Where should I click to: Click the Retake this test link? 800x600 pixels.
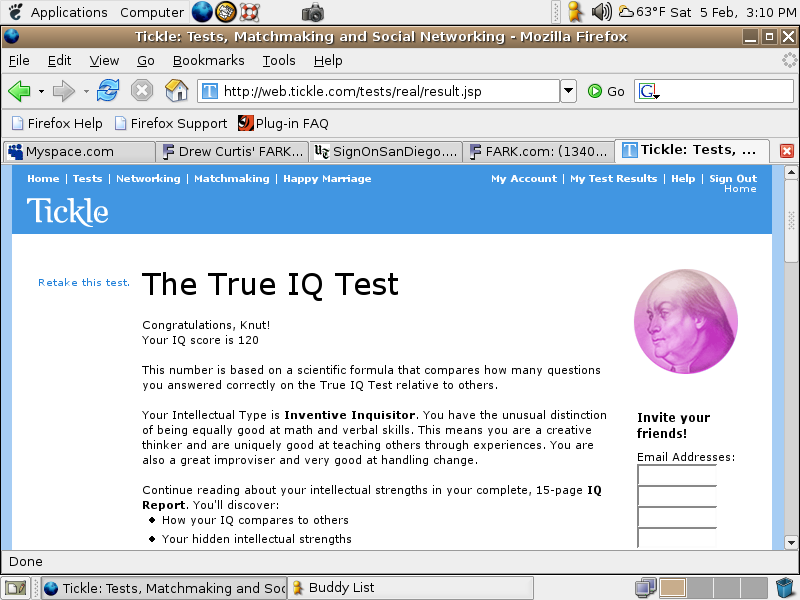tap(84, 283)
